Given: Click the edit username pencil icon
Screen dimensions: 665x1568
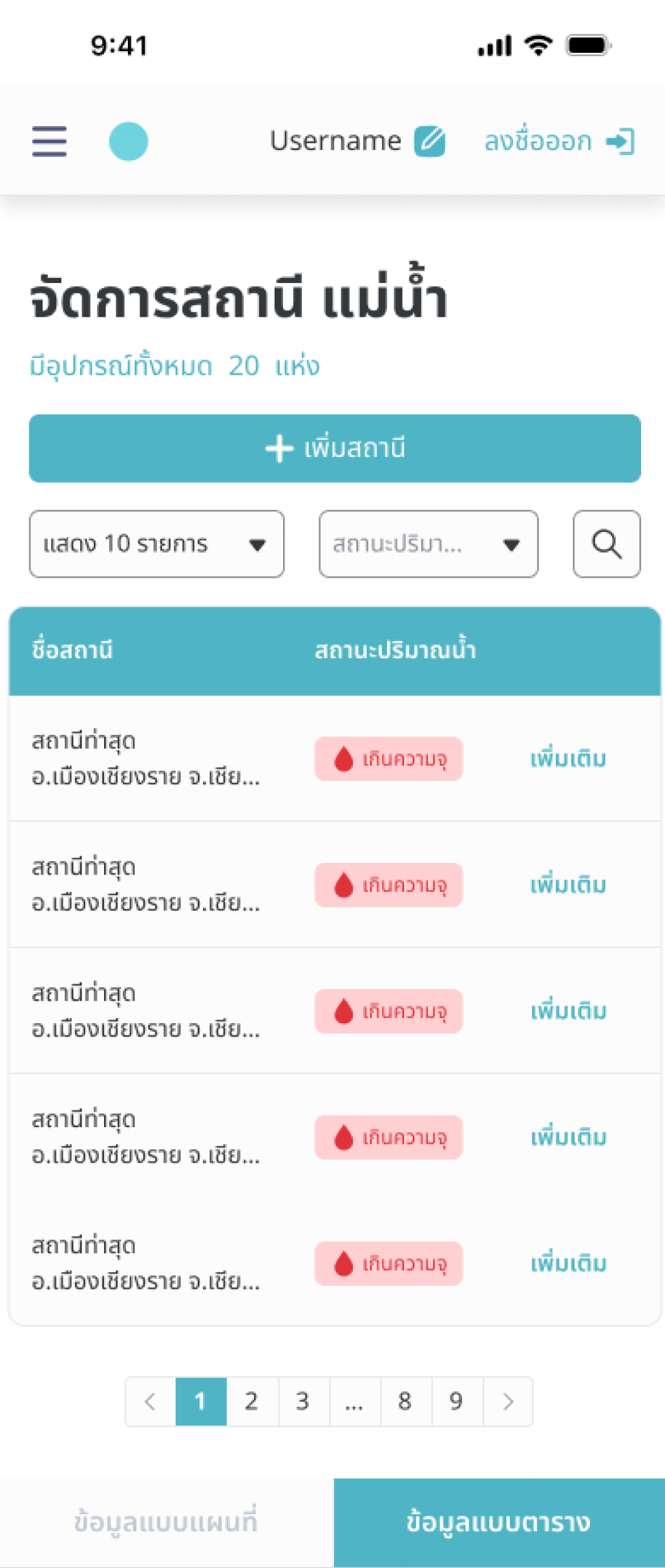Looking at the screenshot, I should pos(430,141).
